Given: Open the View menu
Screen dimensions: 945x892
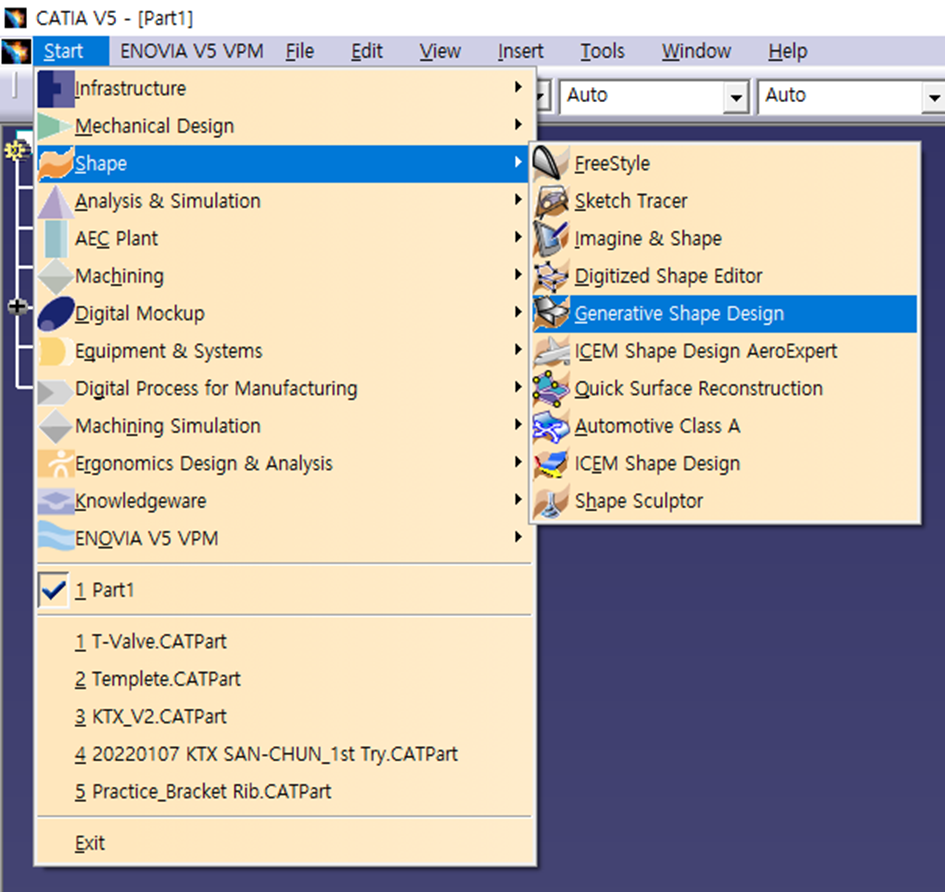Looking at the screenshot, I should [440, 51].
